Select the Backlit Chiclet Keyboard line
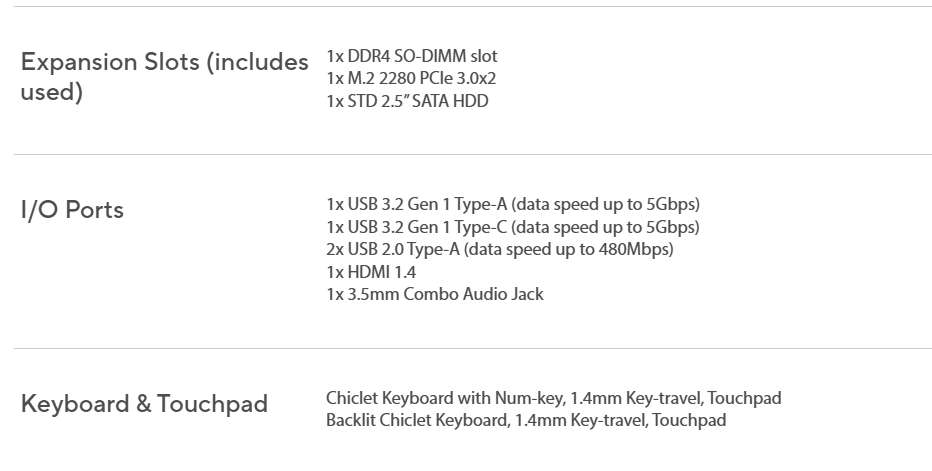The image size is (932, 471). point(525,420)
